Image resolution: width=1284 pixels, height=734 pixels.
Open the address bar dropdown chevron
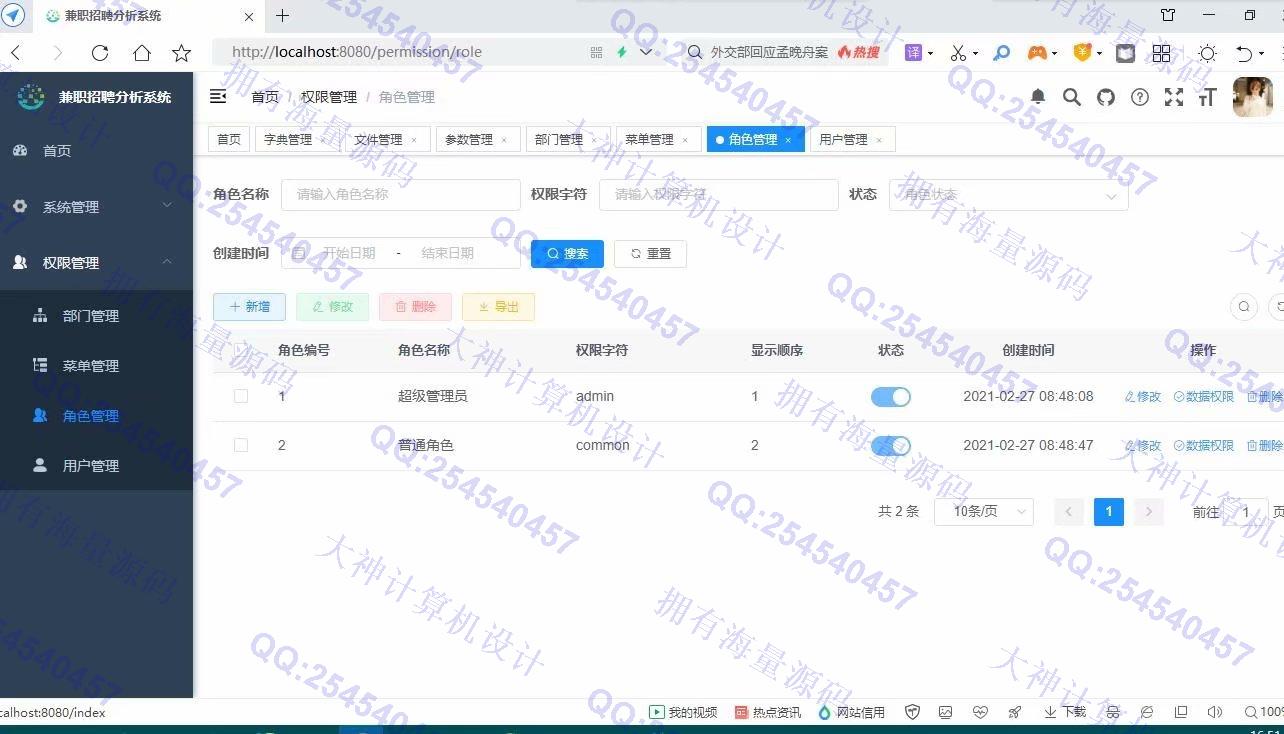click(x=646, y=52)
